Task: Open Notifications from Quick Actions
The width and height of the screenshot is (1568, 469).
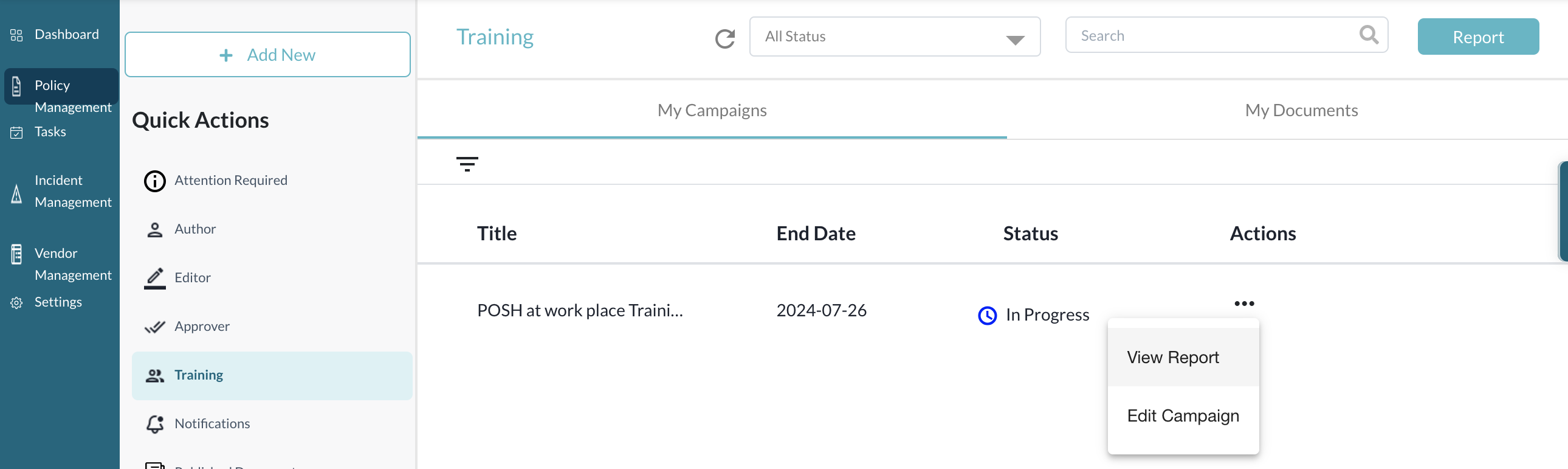Action: (211, 423)
